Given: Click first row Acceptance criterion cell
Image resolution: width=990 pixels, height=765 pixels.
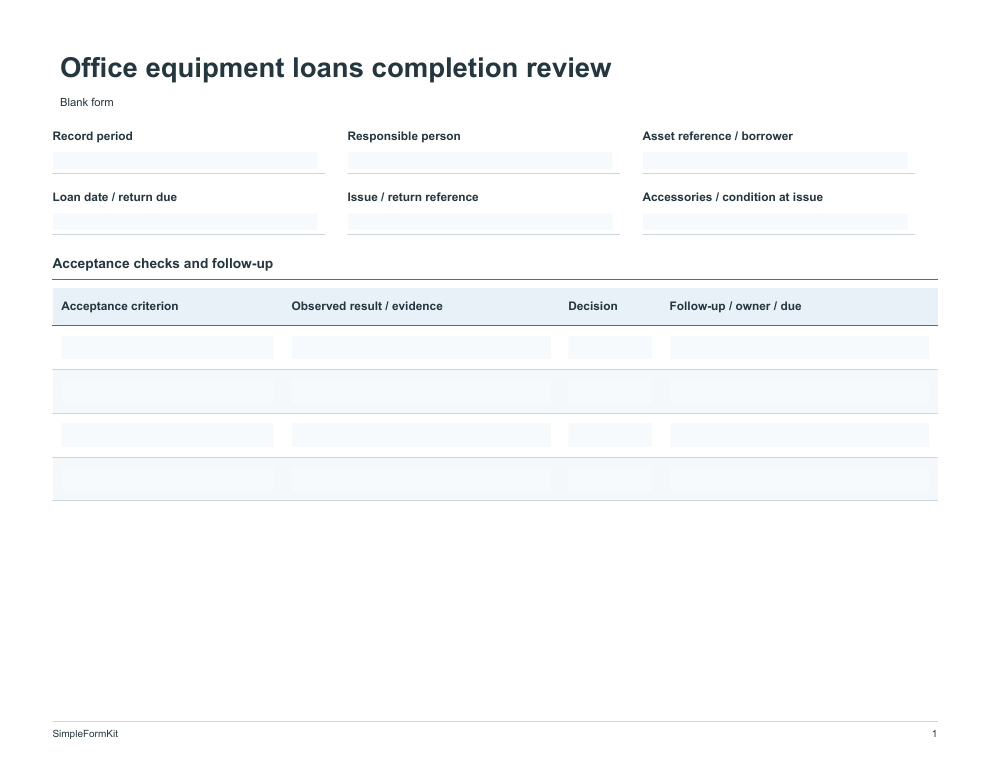Looking at the screenshot, I should 167,347.
